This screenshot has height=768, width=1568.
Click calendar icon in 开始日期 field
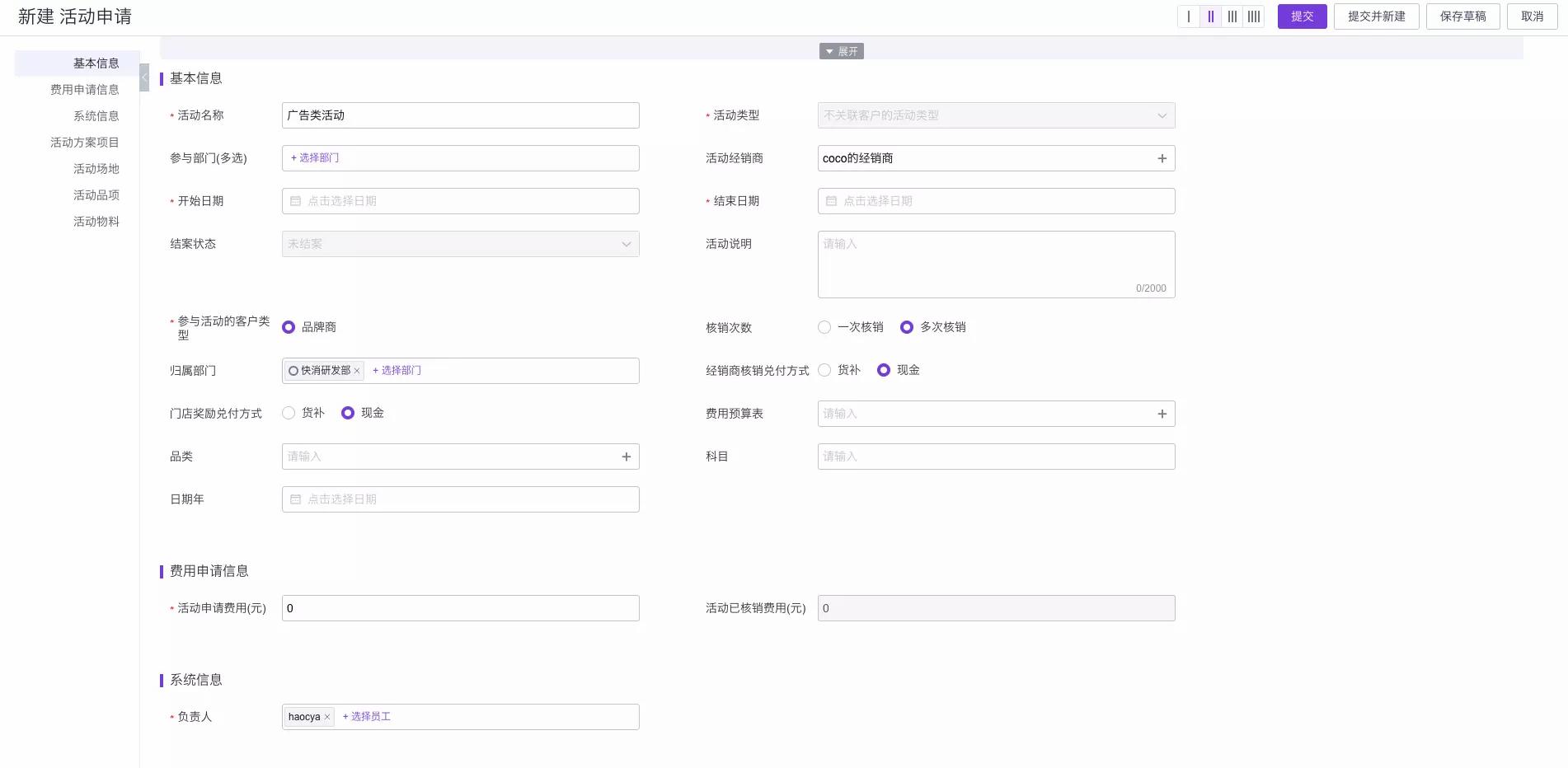295,201
